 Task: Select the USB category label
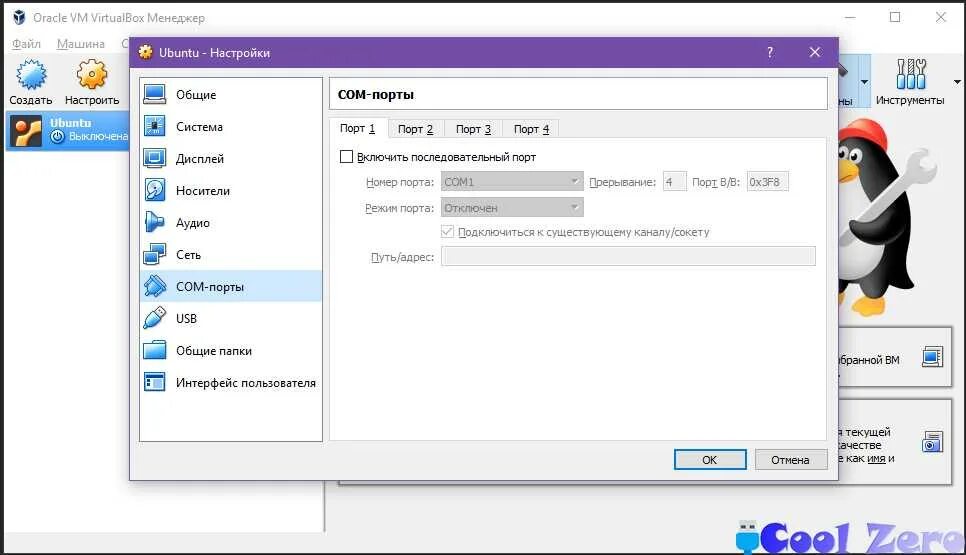(186, 319)
